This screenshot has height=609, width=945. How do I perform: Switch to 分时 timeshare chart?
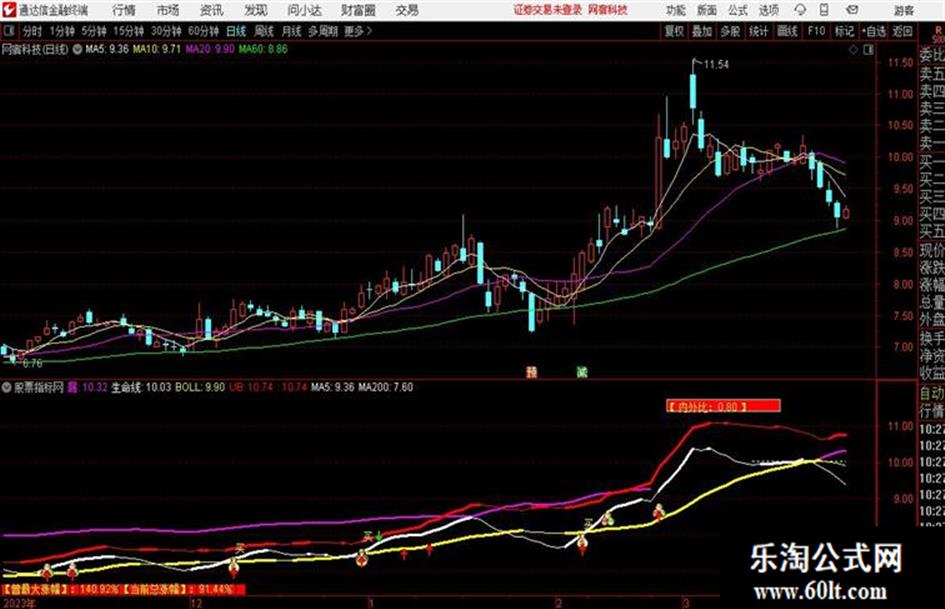pos(32,31)
